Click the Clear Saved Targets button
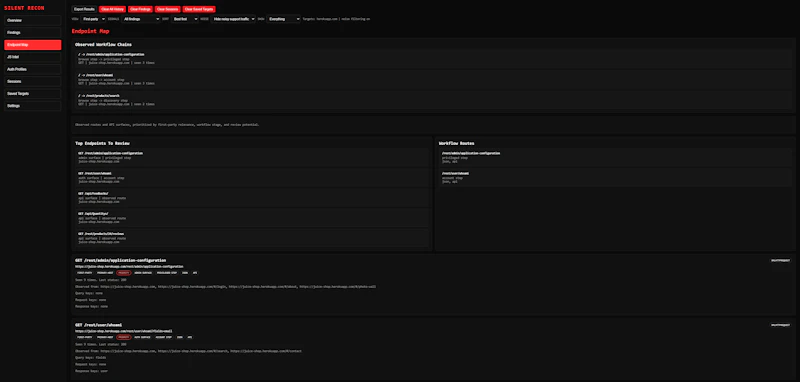 (x=199, y=9)
